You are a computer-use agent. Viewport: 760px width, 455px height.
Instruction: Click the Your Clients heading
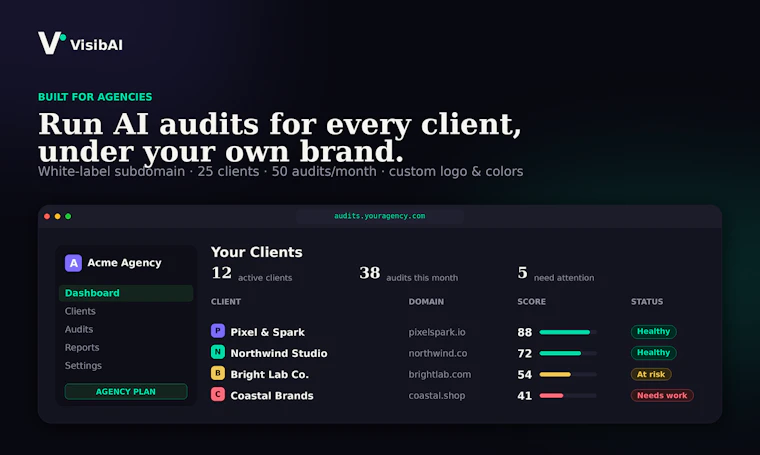[x=256, y=252]
